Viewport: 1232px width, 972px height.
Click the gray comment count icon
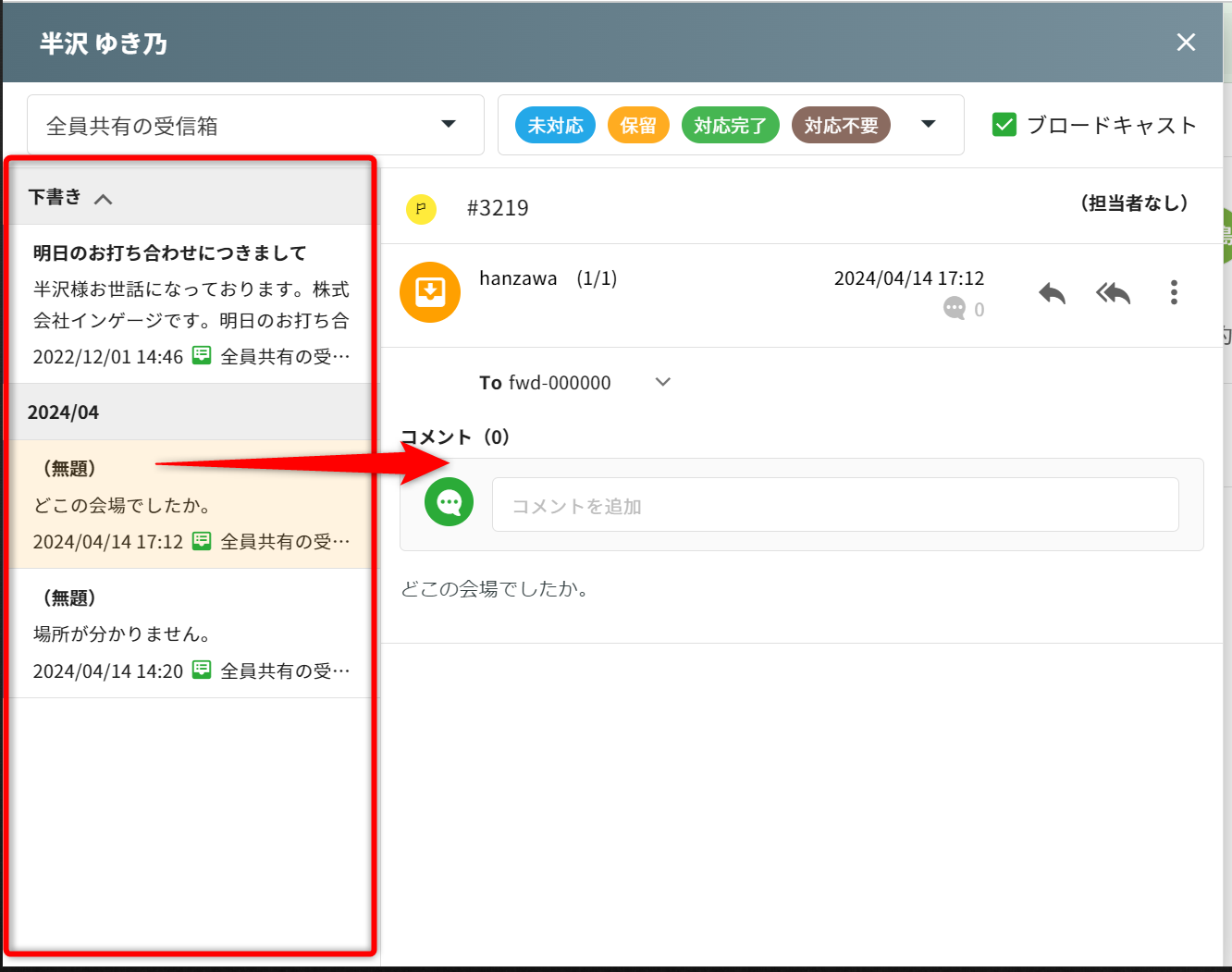pyautogui.click(x=955, y=309)
